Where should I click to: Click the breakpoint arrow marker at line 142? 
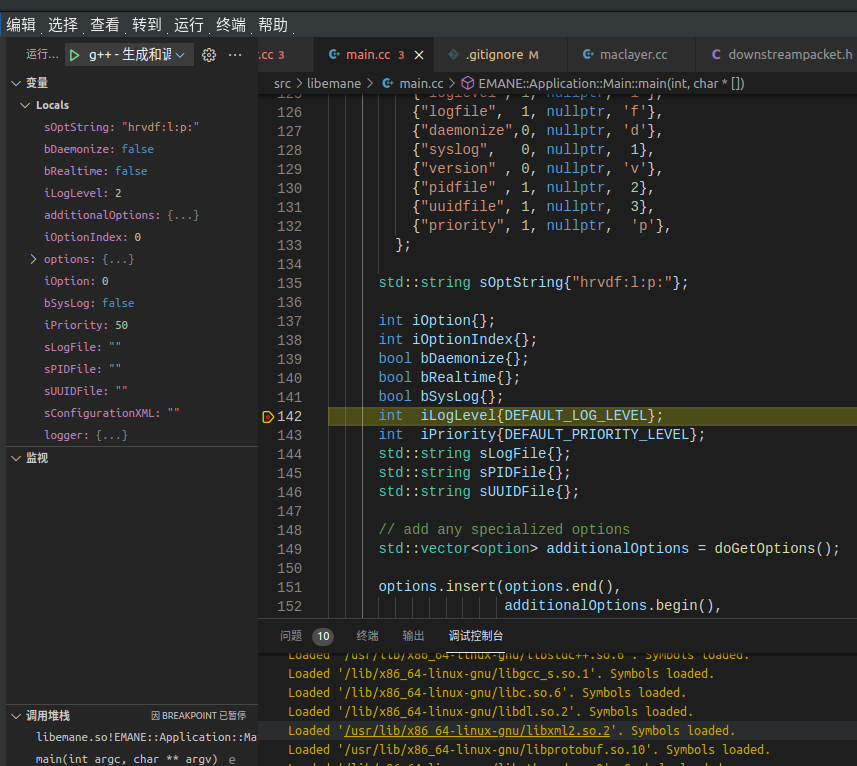tap(268, 416)
